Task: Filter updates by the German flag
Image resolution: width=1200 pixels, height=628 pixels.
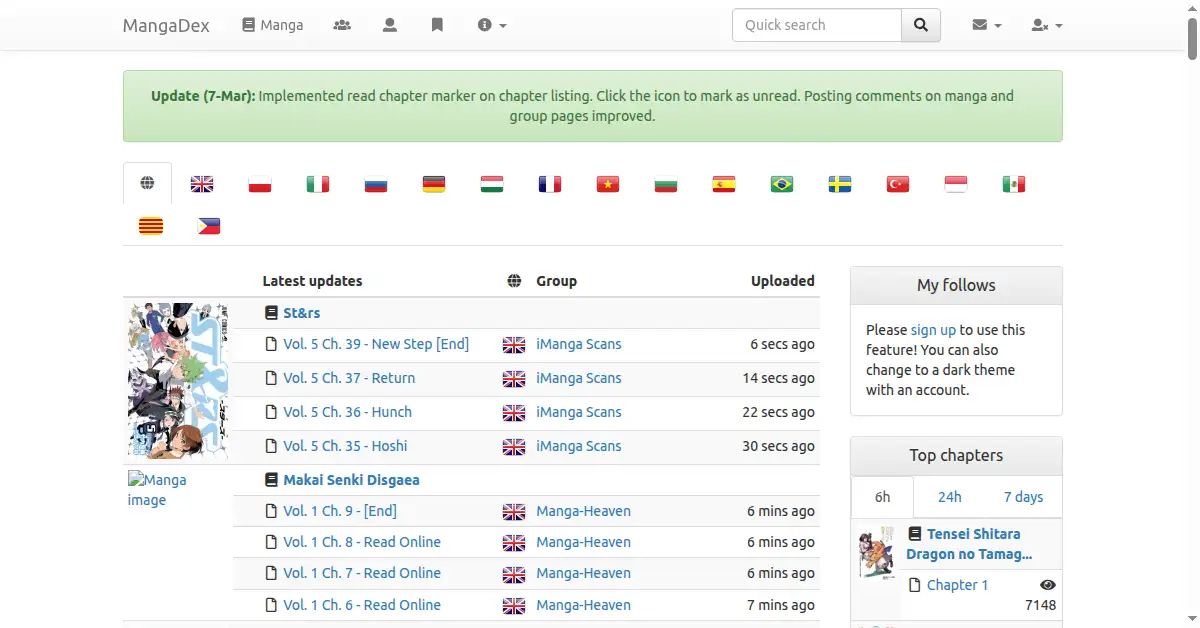Action: 434,184
